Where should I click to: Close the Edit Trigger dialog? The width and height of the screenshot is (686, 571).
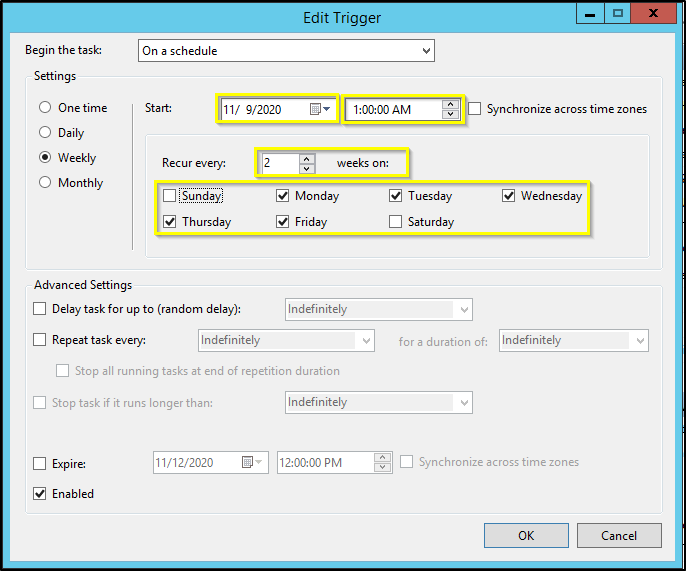654,13
